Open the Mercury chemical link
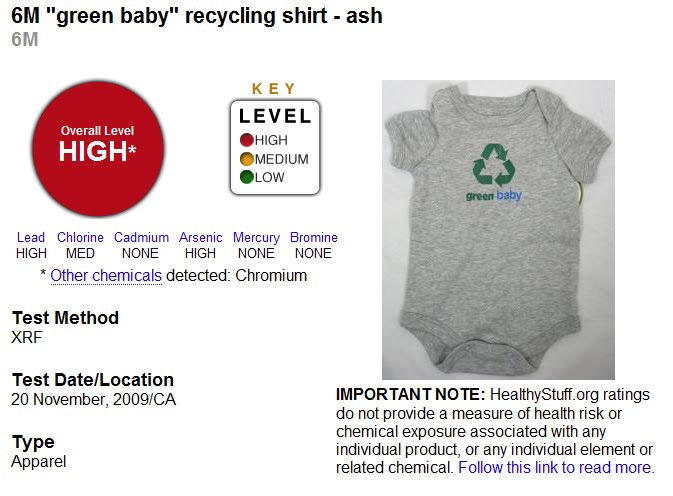673x496 pixels. click(256, 238)
